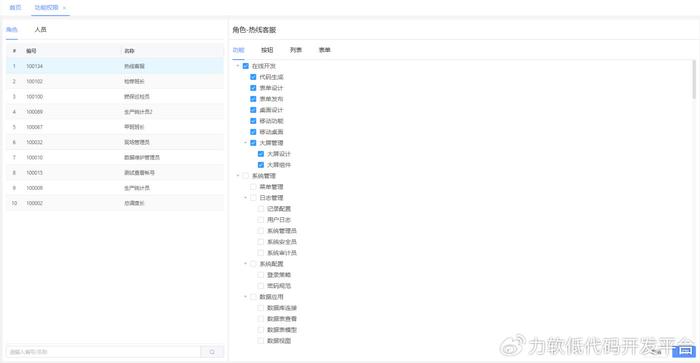Click the blue save button at bottom right
This screenshot has width=700, height=363.
pos(684,351)
